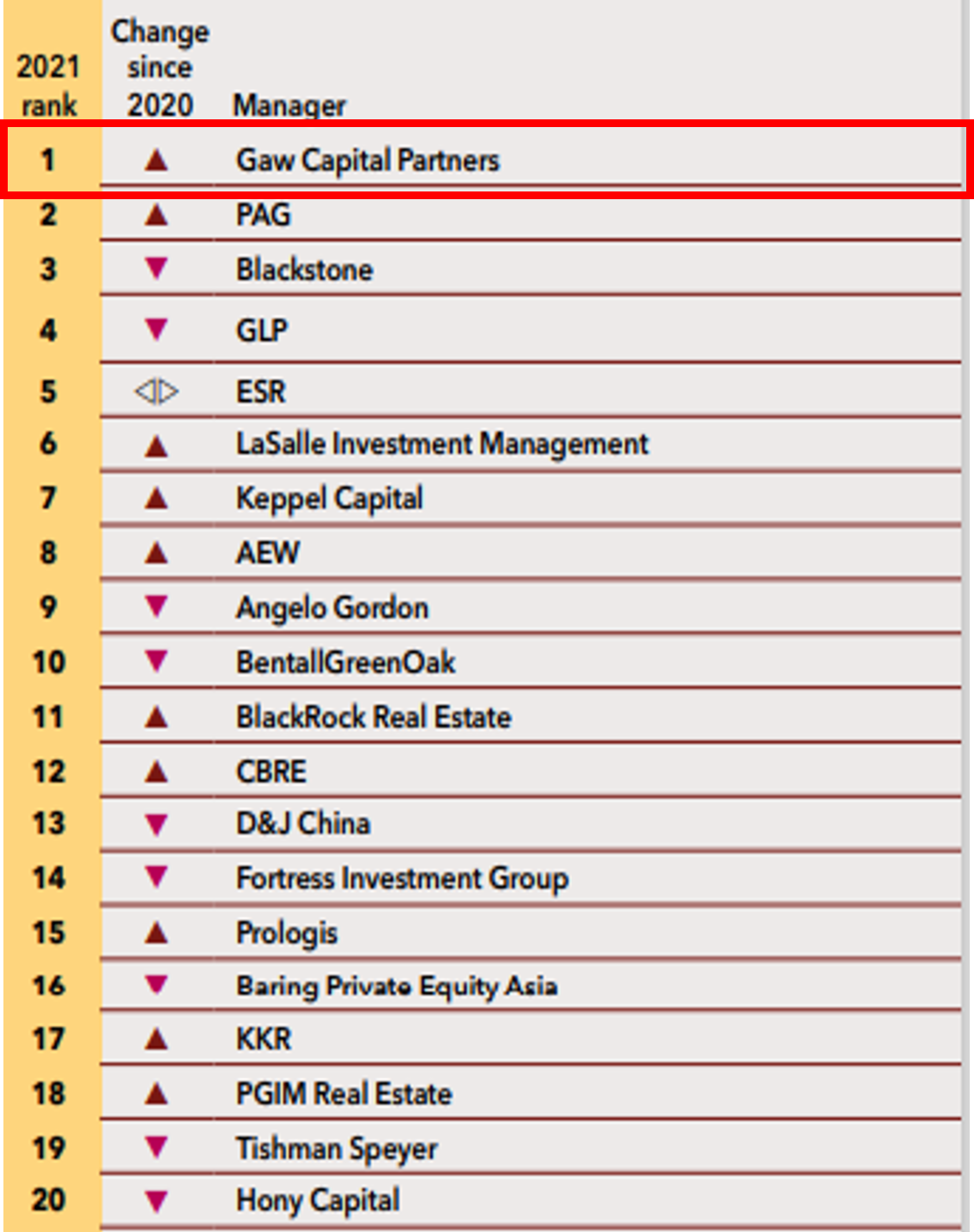Click the unchanged-rank icon beside ESR
Viewport: 974px width, 1232px height.
tap(156, 391)
